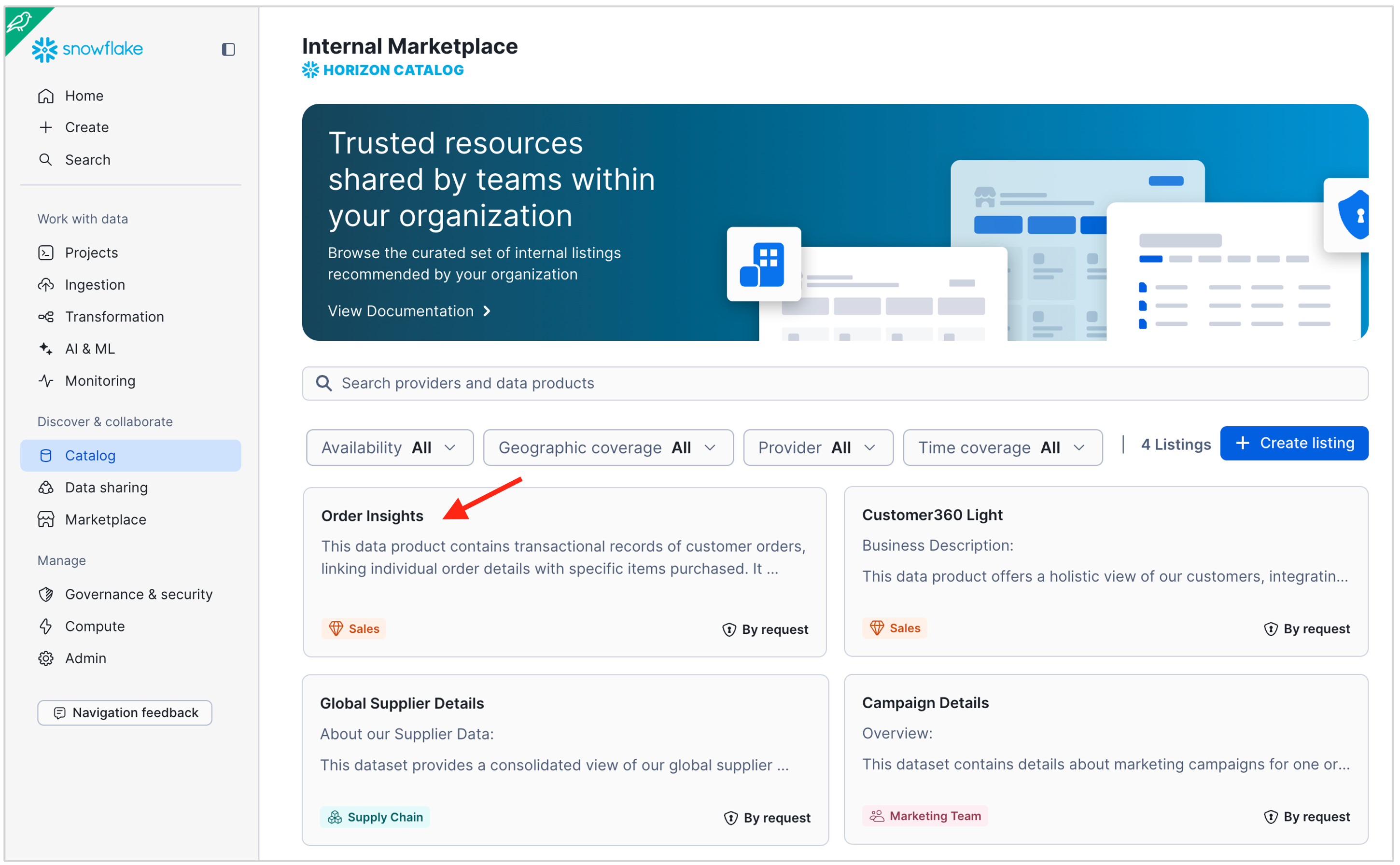The height and width of the screenshot is (865, 1400).
Task: Select Marketplace in the sidebar menu
Action: point(105,519)
